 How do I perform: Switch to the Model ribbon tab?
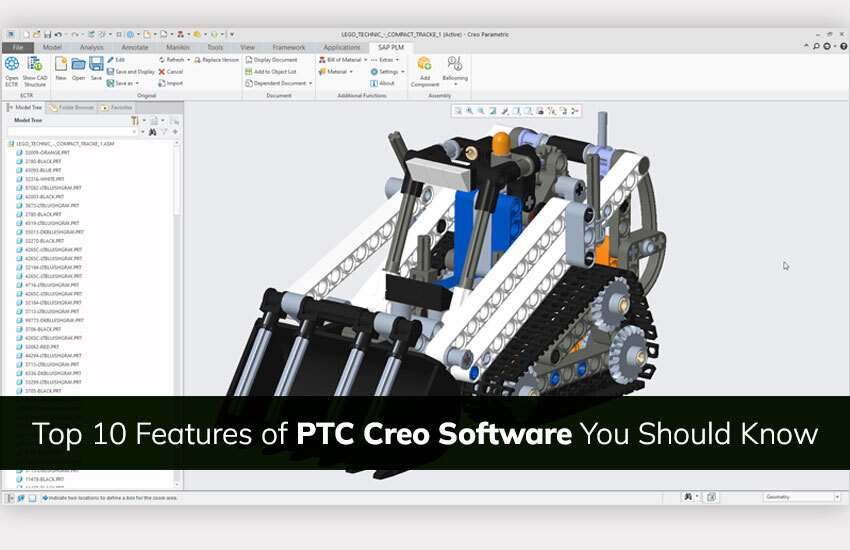coord(52,47)
